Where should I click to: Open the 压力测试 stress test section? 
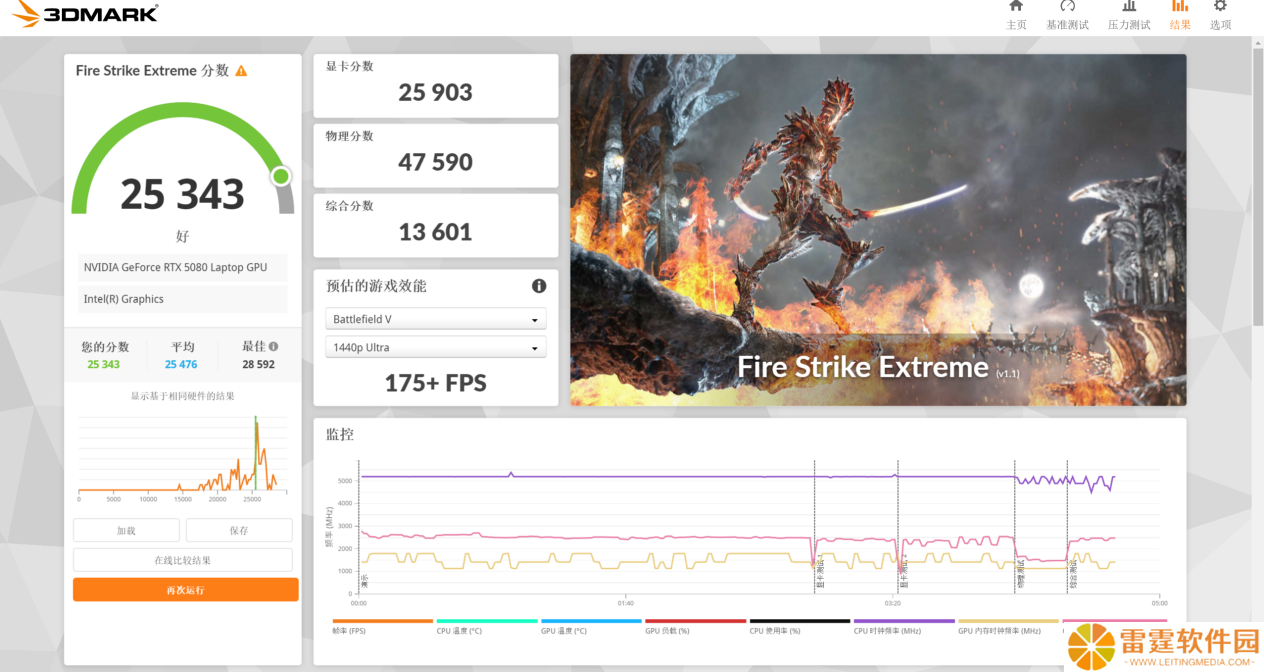1129,15
